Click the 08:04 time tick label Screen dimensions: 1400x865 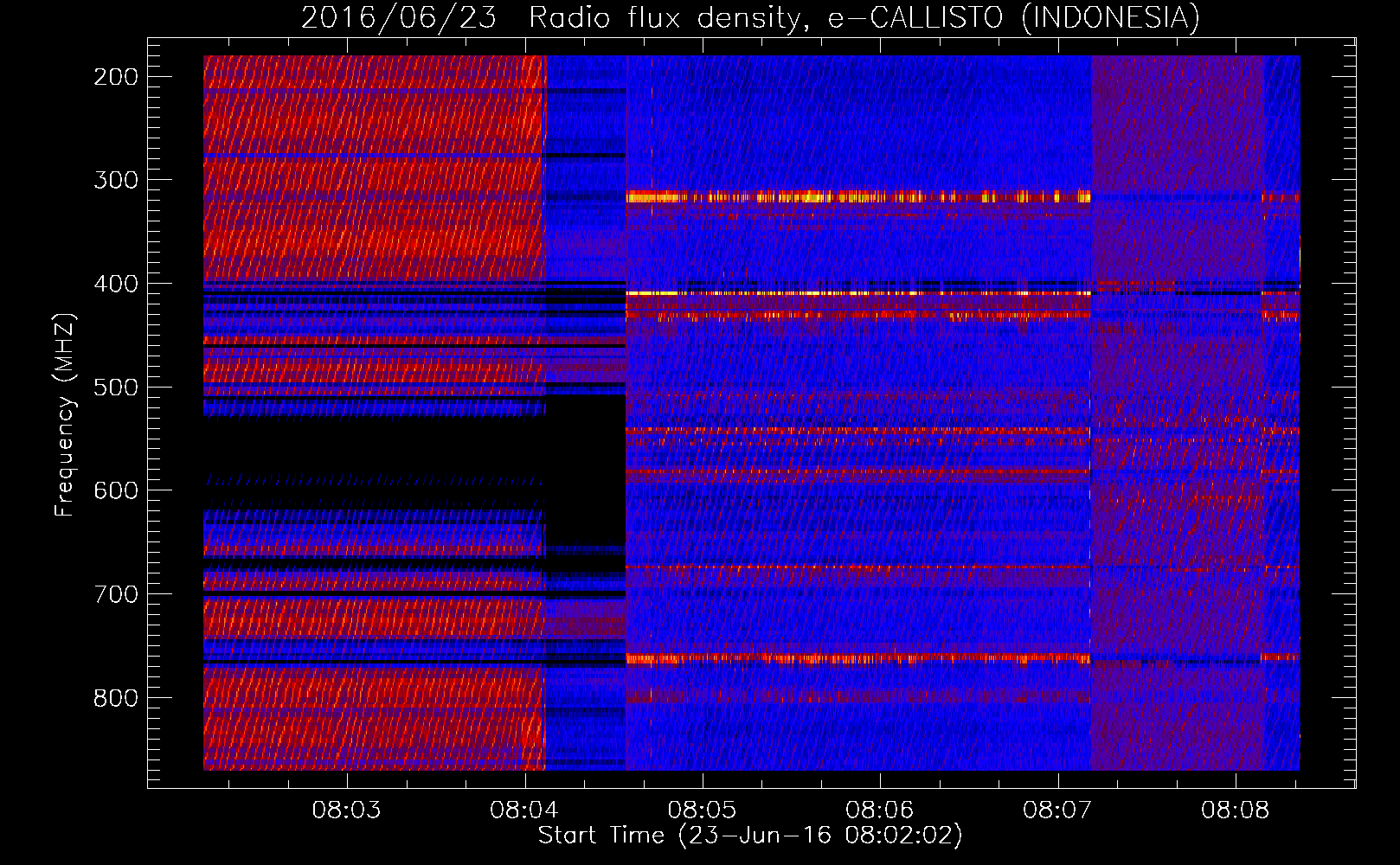(x=524, y=811)
